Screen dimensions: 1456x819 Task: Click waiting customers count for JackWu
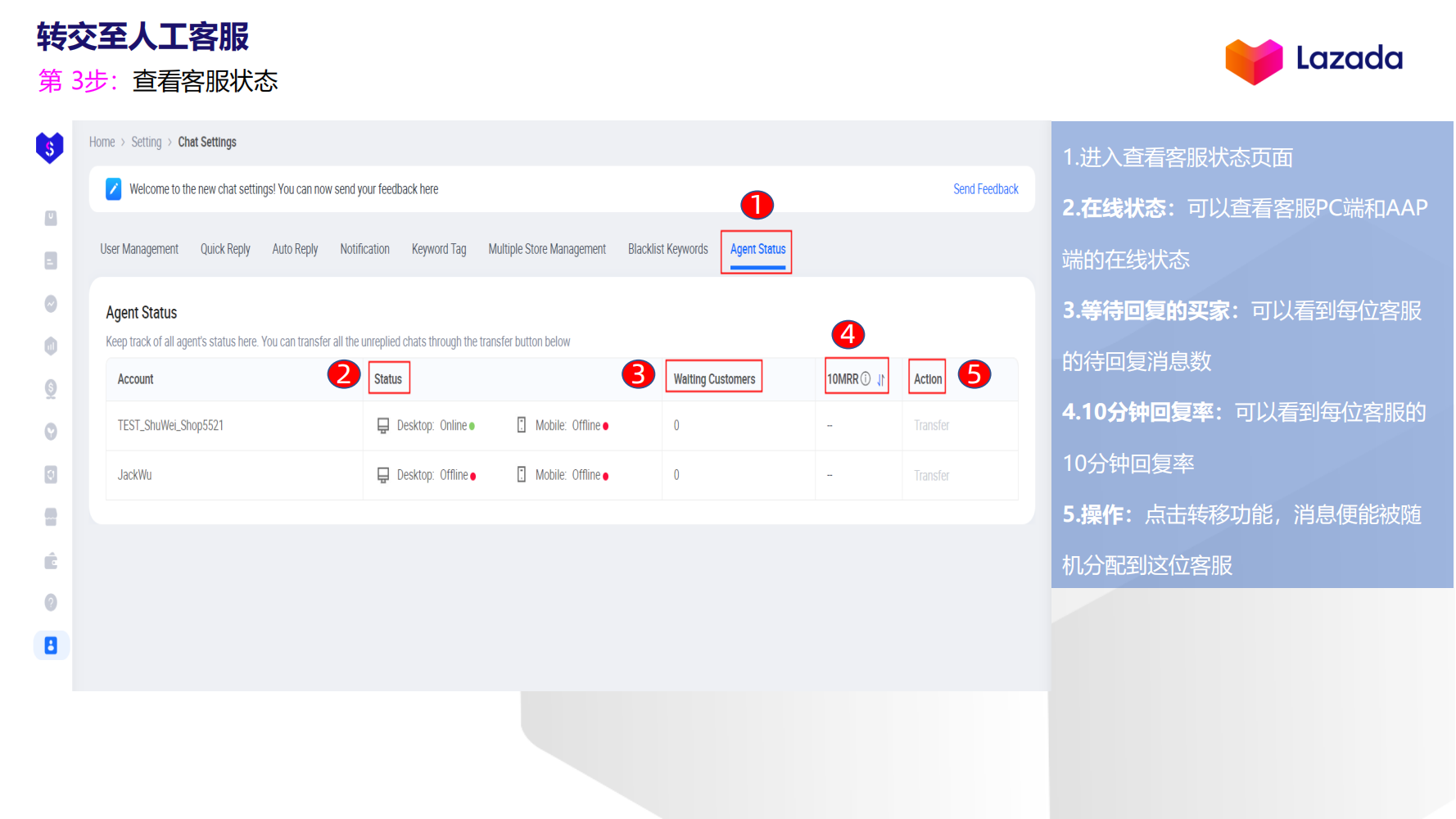[x=676, y=475]
